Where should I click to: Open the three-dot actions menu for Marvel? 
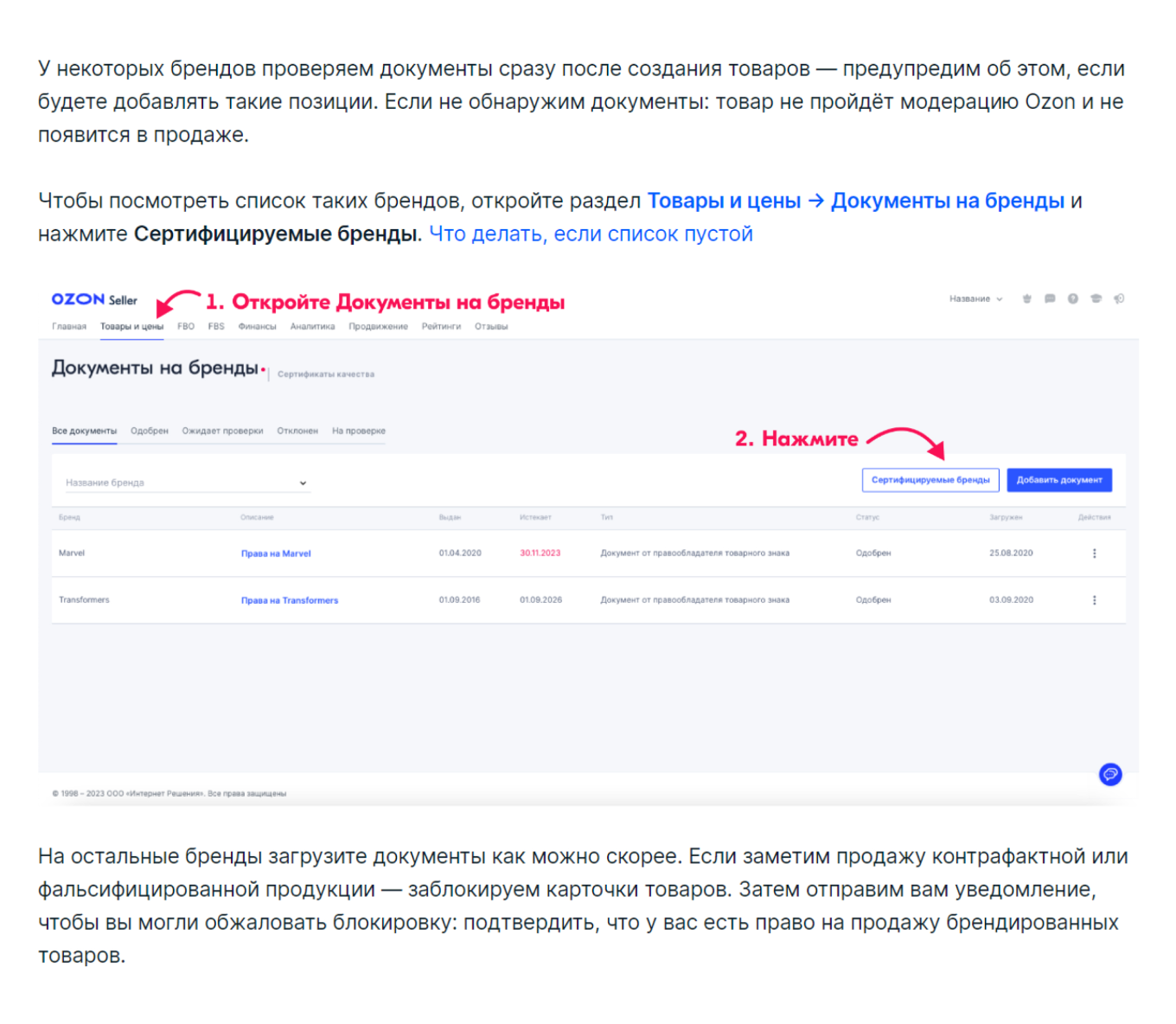[1094, 553]
